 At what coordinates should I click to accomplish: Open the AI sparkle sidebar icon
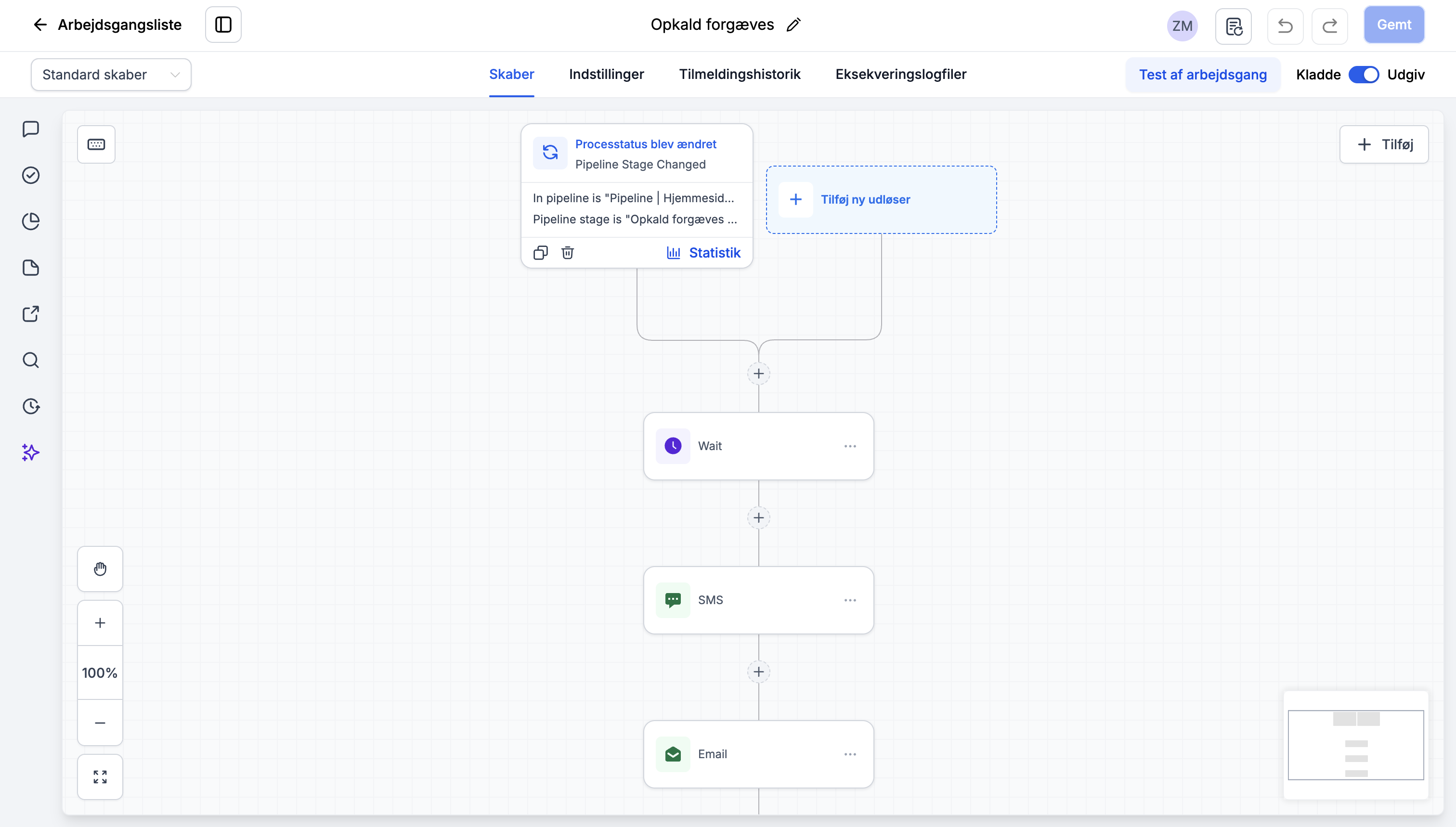(31, 452)
